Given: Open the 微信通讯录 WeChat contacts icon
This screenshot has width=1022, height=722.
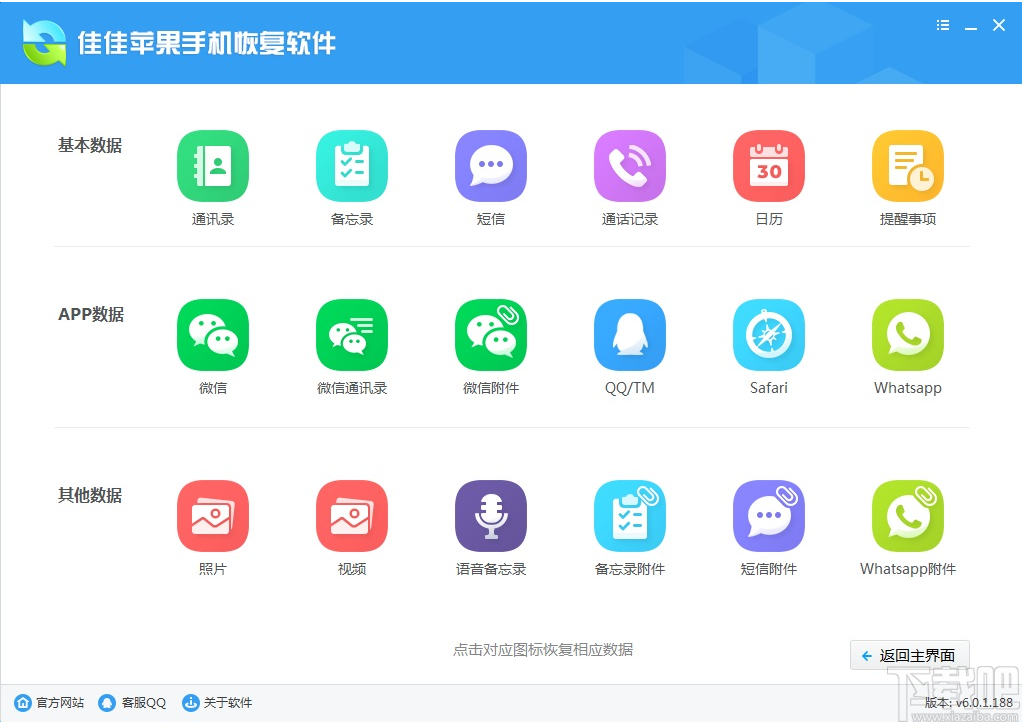Looking at the screenshot, I should tap(352, 335).
